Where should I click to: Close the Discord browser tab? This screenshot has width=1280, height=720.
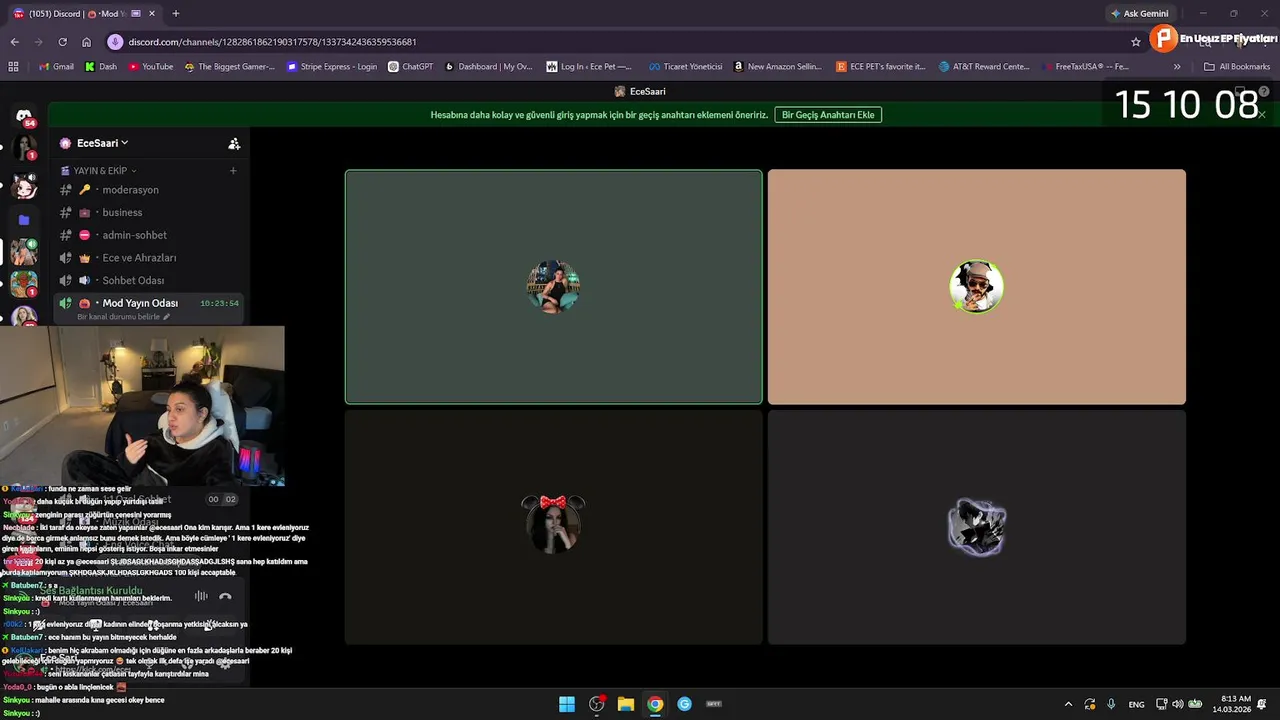[152, 14]
